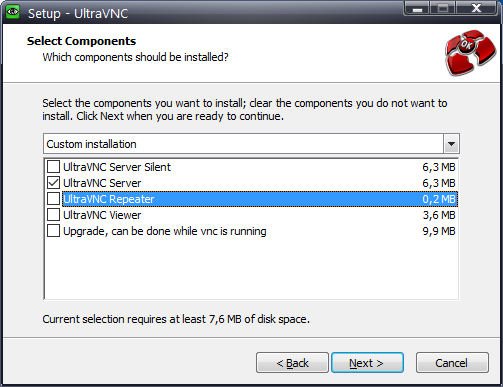
Task: Open the installation type dropdown arrow
Action: click(451, 144)
